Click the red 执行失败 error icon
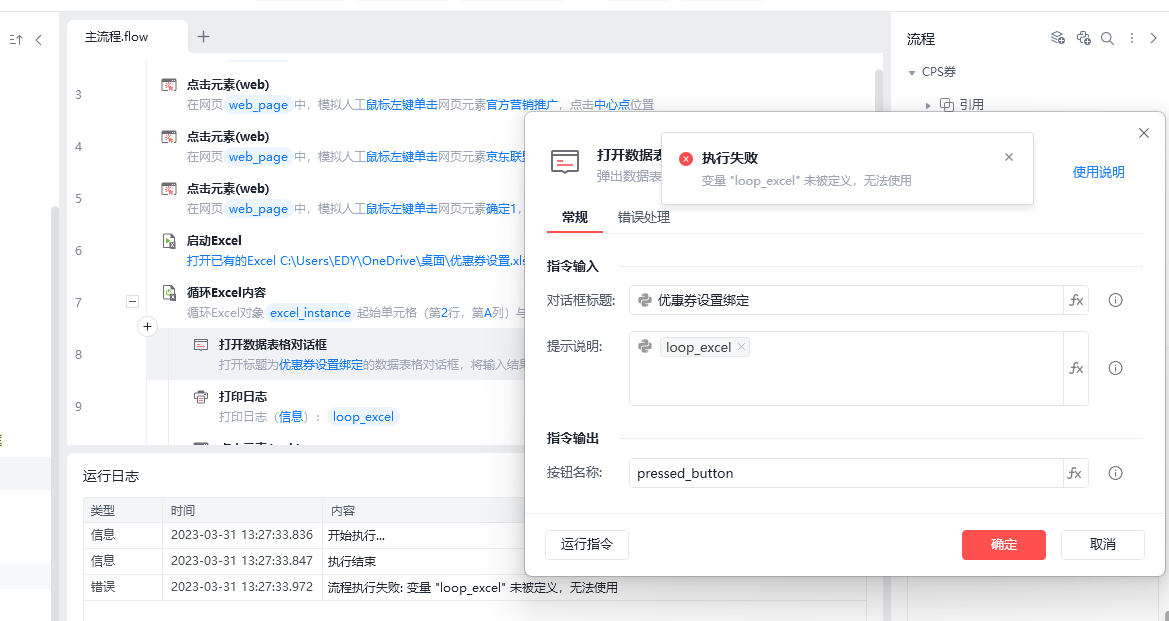This screenshot has width=1169, height=621. tap(686, 159)
